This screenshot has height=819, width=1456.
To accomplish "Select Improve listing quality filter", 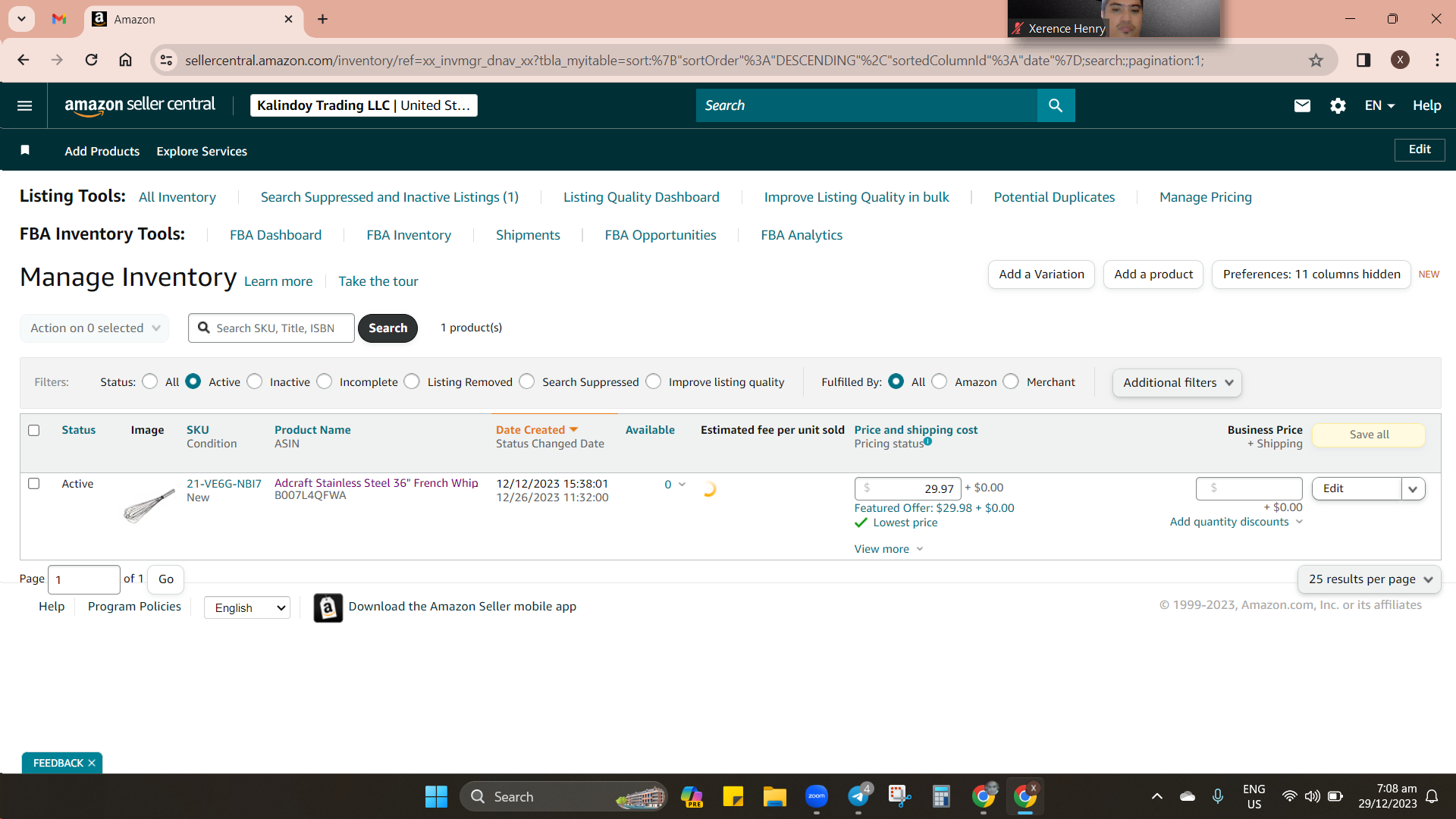I will click(x=654, y=381).
